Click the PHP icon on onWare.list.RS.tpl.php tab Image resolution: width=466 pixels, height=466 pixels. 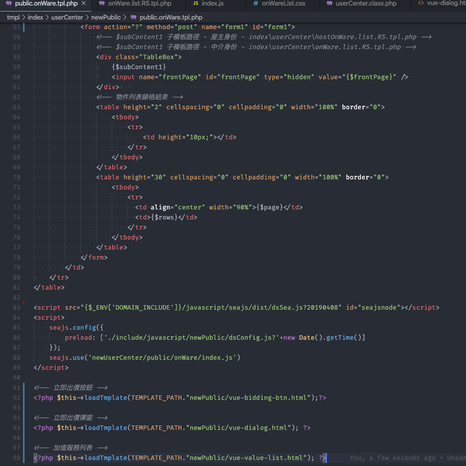[x=102, y=4]
